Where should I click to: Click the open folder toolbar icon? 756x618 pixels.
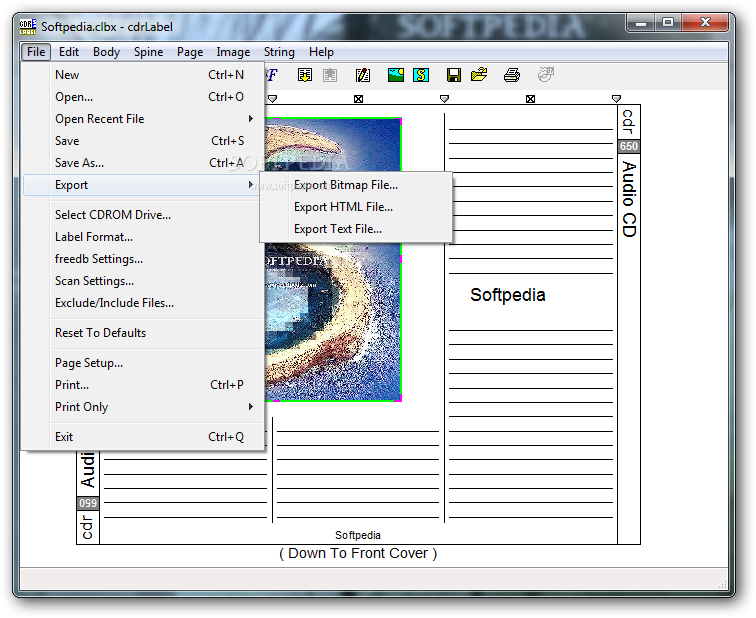479,75
